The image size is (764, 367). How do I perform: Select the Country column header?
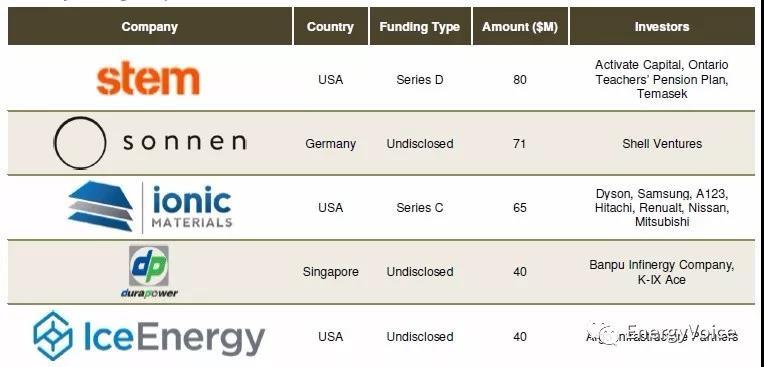[330, 26]
